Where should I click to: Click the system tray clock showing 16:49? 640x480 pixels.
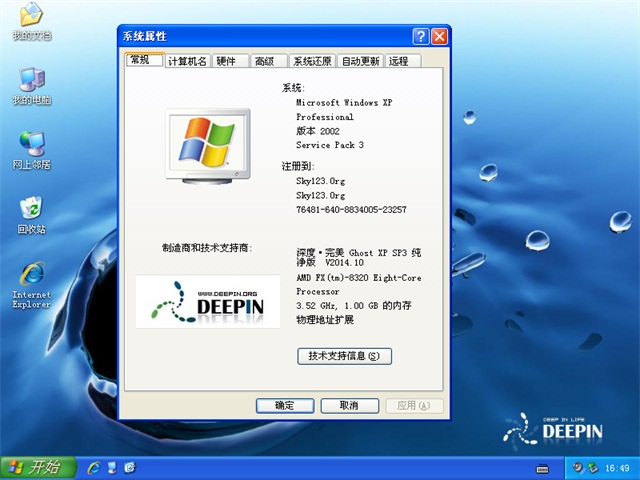pos(616,468)
